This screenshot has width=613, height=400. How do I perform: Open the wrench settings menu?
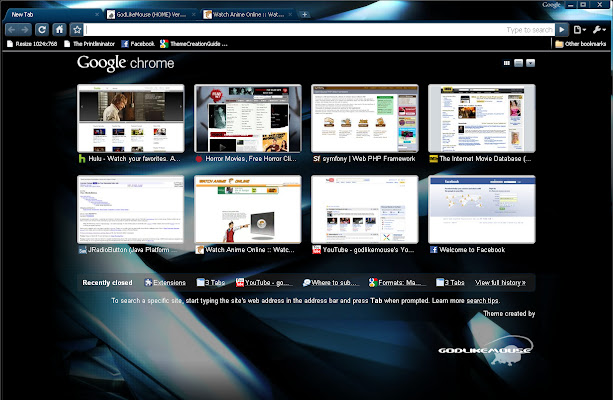(x=598, y=30)
